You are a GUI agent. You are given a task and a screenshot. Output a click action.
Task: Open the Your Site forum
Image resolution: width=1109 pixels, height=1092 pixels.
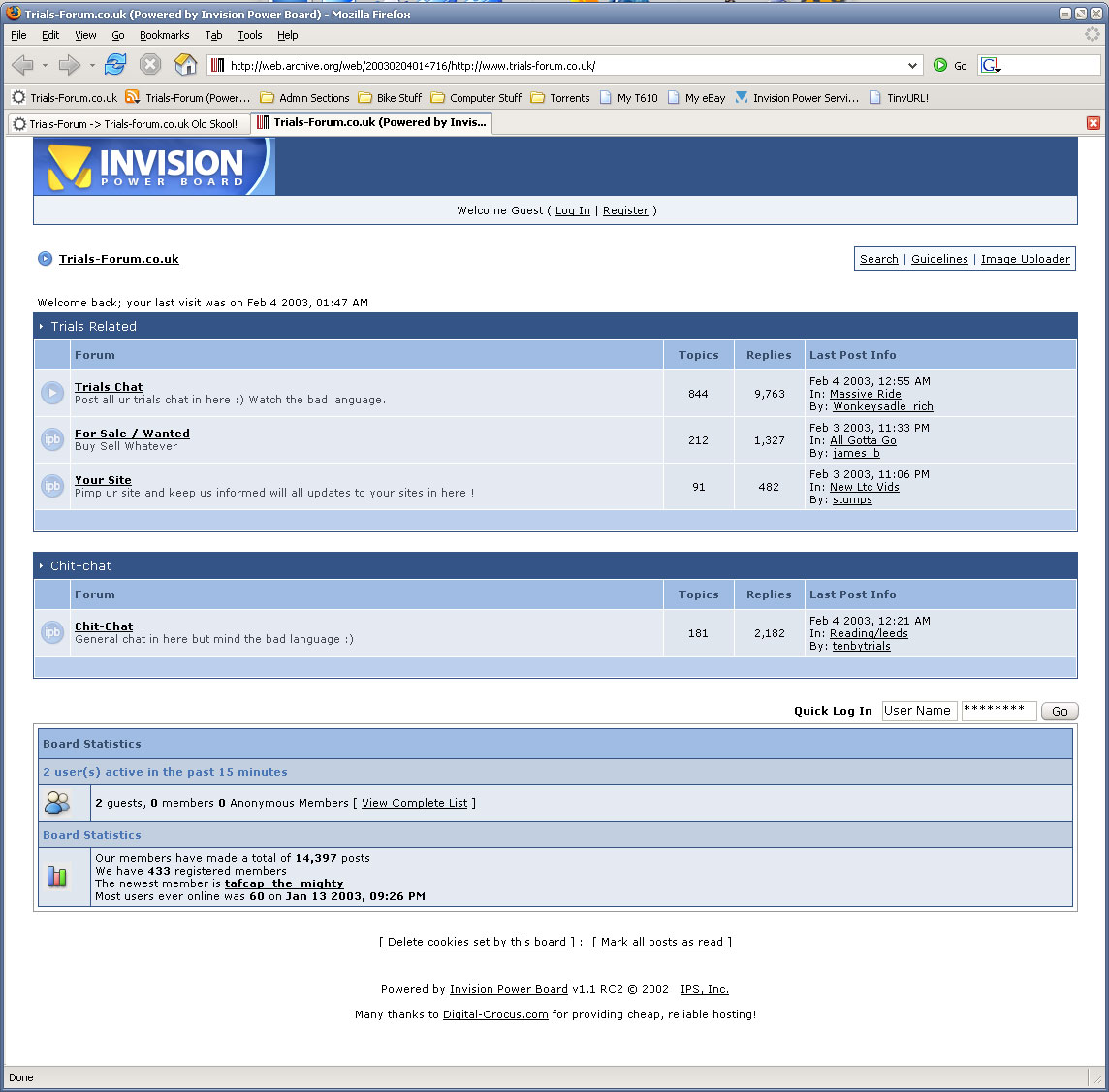pos(104,480)
